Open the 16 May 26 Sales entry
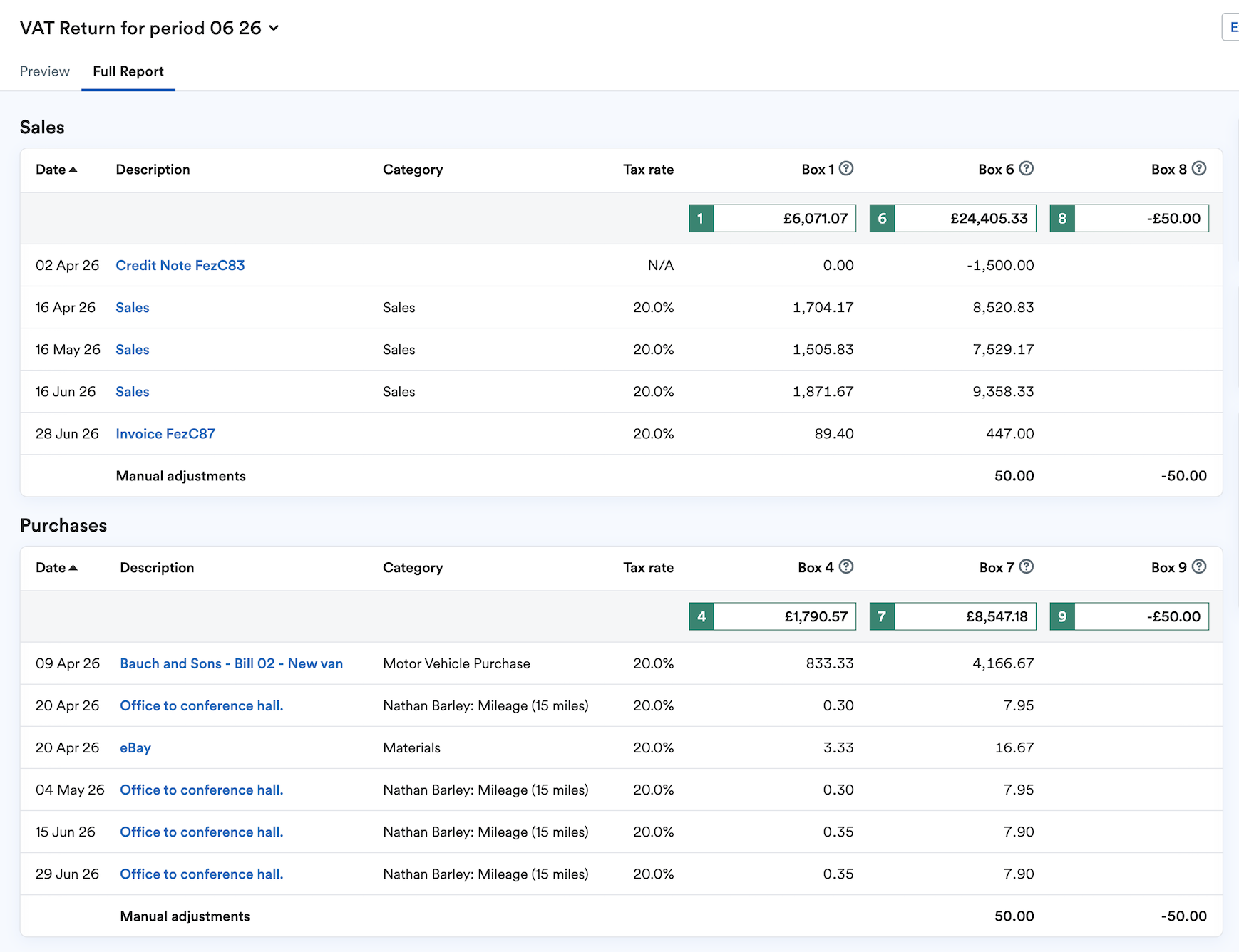The image size is (1239, 952). [133, 349]
